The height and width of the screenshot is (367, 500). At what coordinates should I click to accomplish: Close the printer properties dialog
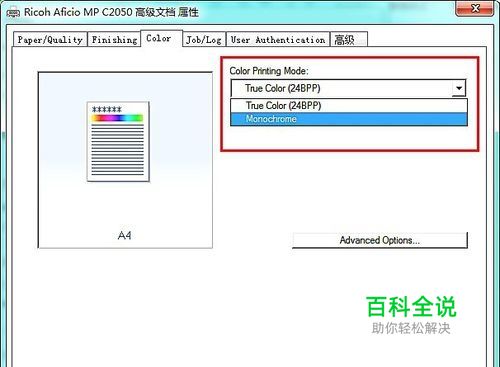(475, 8)
